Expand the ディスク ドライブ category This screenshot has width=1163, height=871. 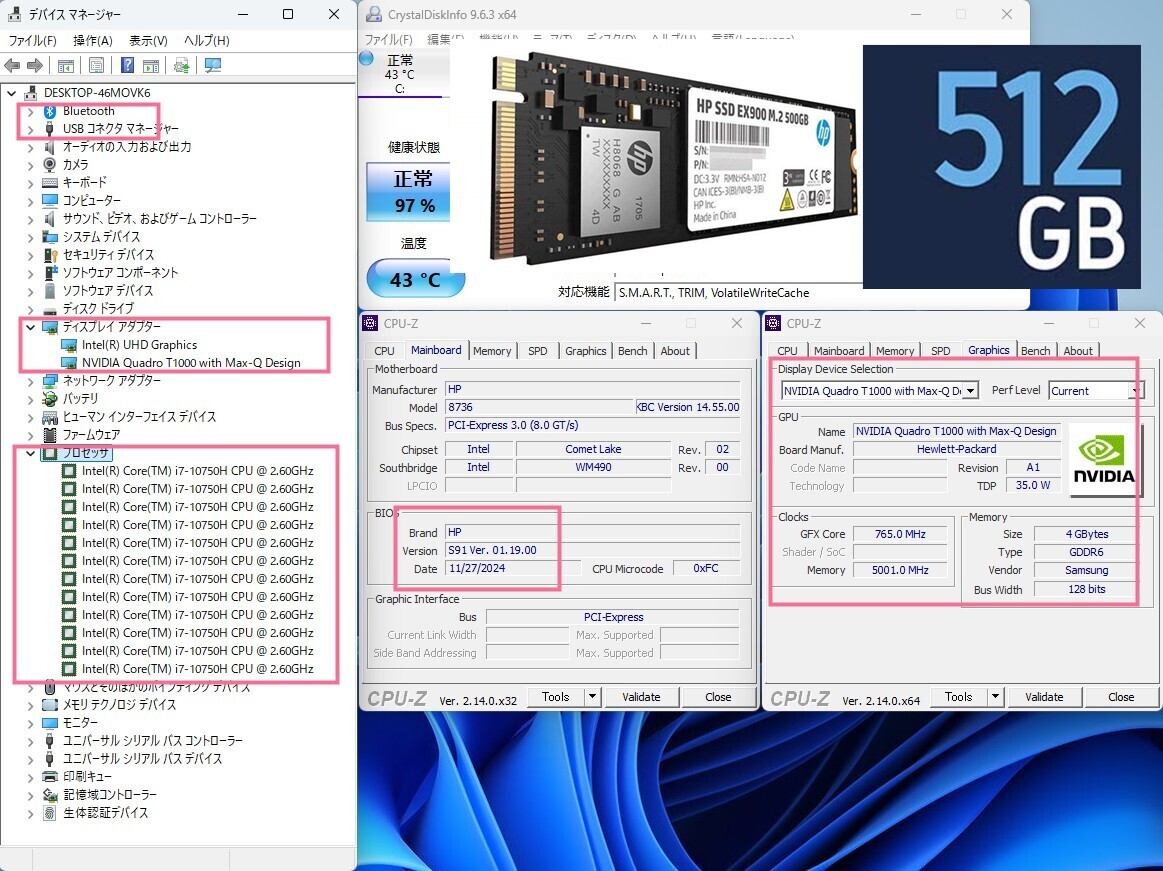pyautogui.click(x=30, y=309)
